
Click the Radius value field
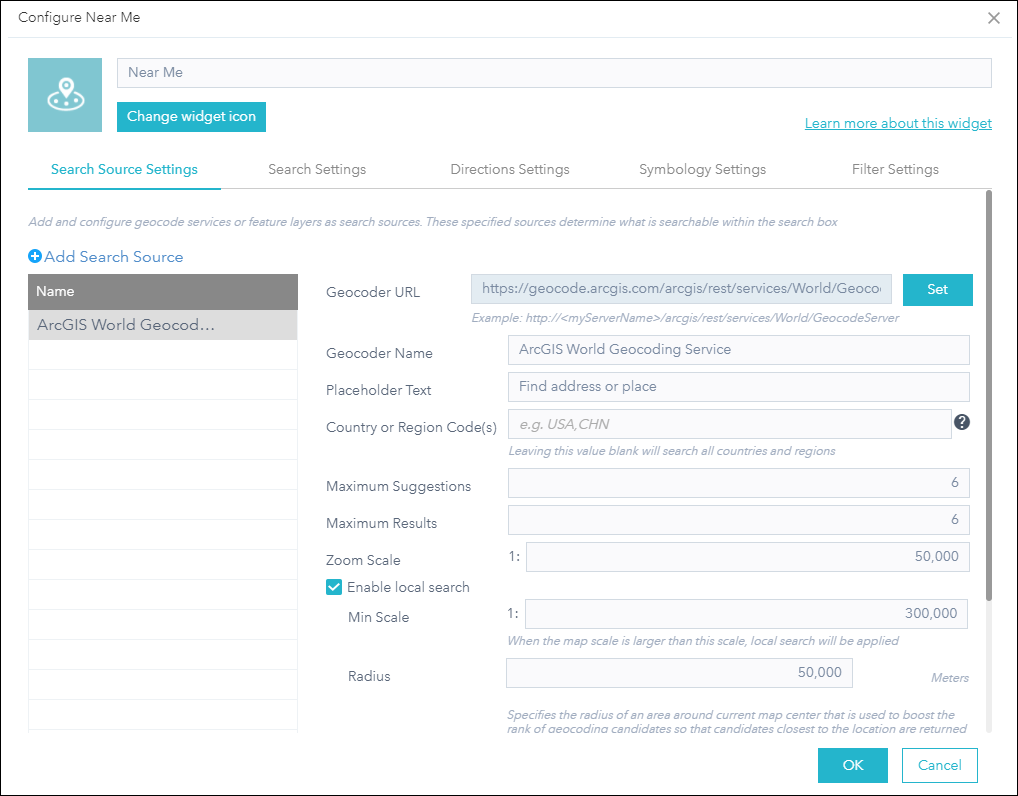click(679, 673)
